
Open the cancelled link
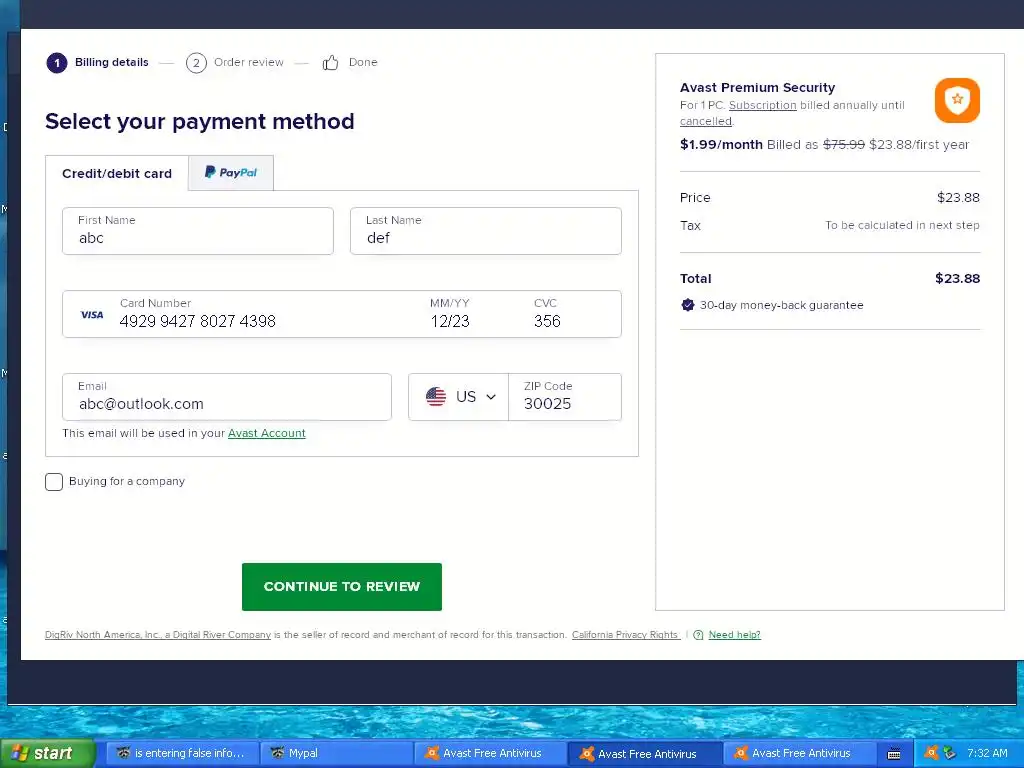pos(705,121)
